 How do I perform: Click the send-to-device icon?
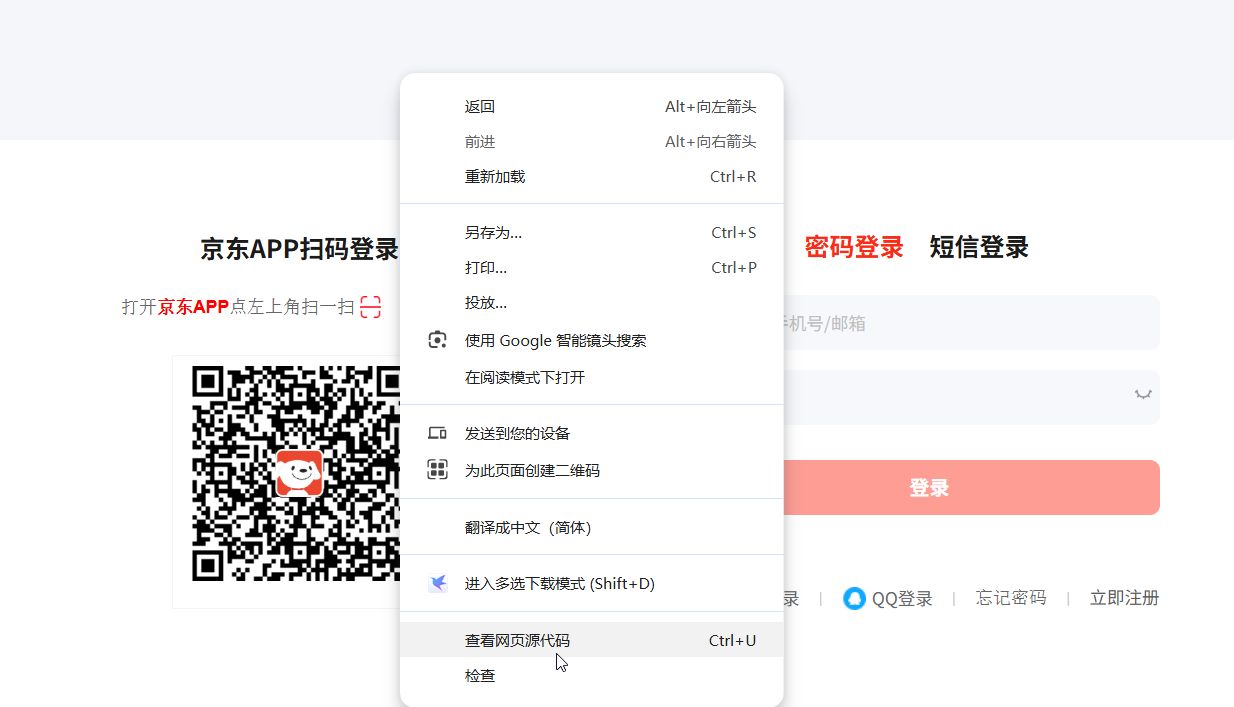(x=437, y=433)
